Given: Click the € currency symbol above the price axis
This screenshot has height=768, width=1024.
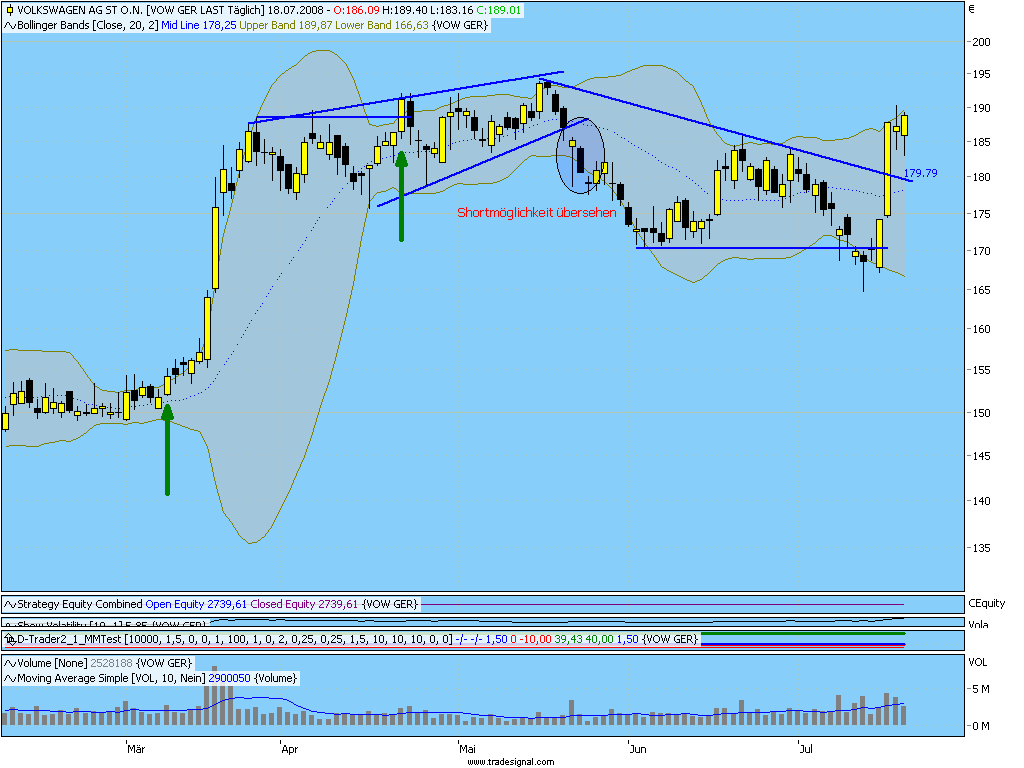Looking at the screenshot, I should point(972,8).
